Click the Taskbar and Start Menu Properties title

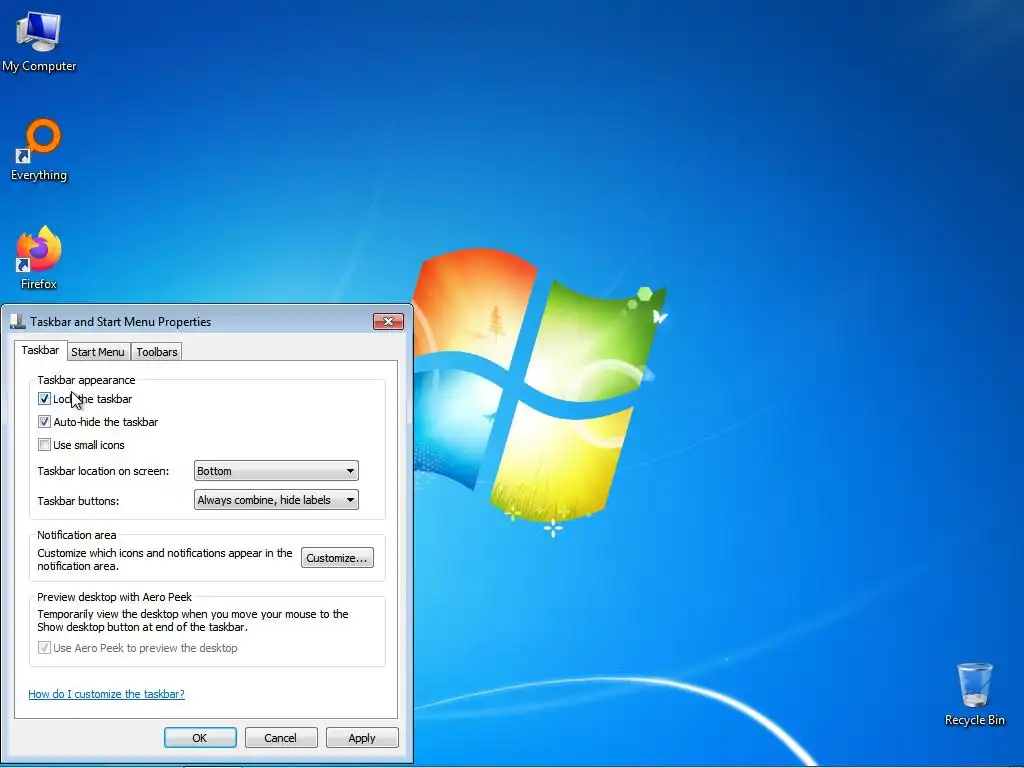[121, 322]
